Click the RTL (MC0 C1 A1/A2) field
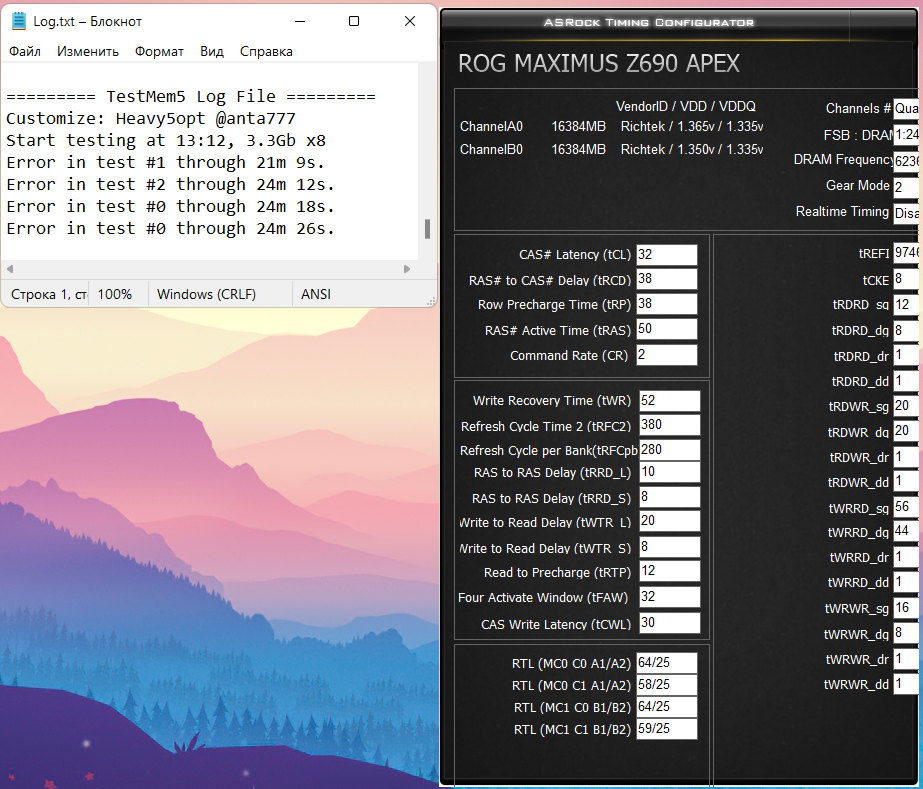923x789 pixels. pos(666,685)
